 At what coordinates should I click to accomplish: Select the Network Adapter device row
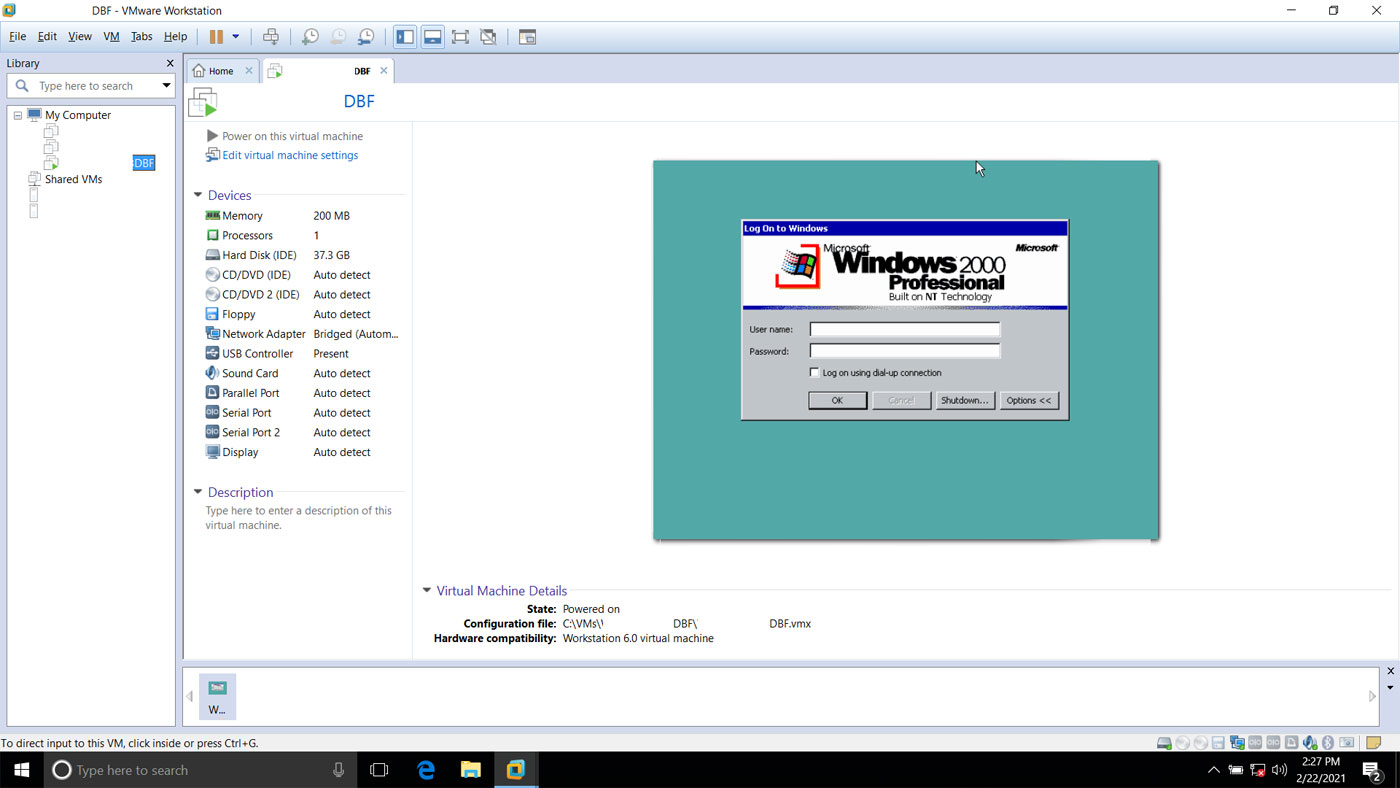[302, 334]
